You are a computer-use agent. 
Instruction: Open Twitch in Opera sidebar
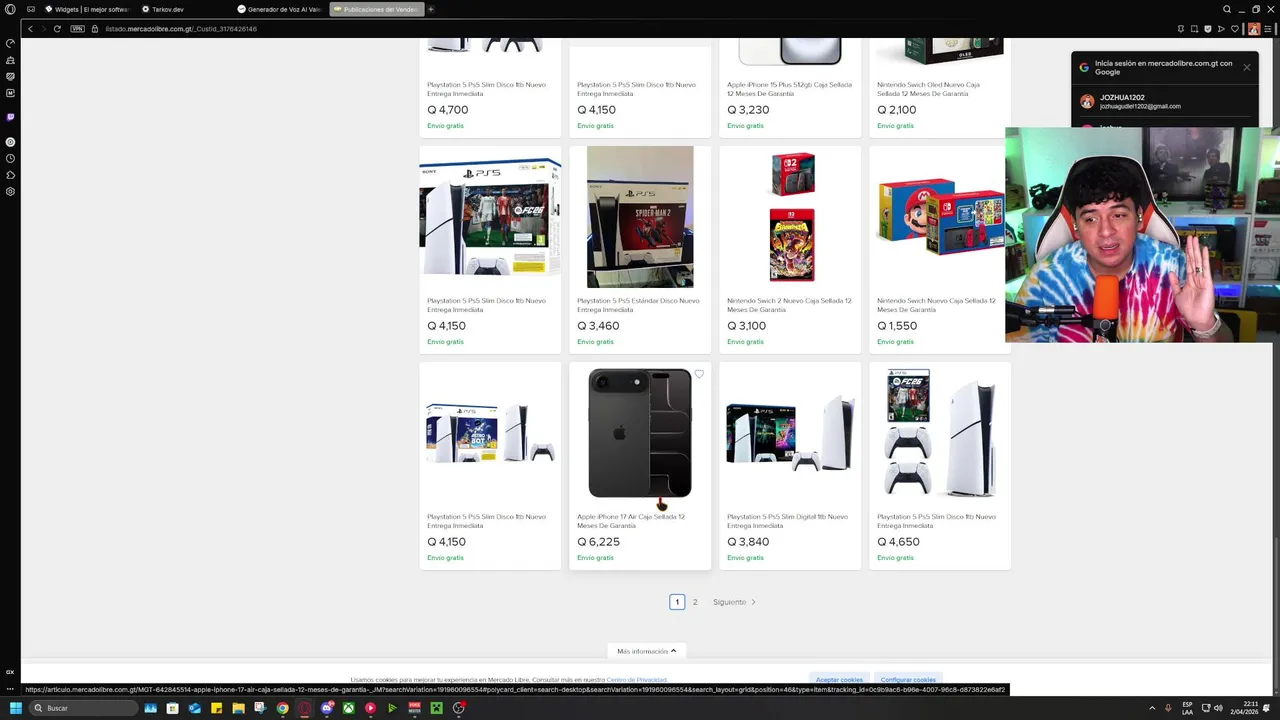point(10,117)
